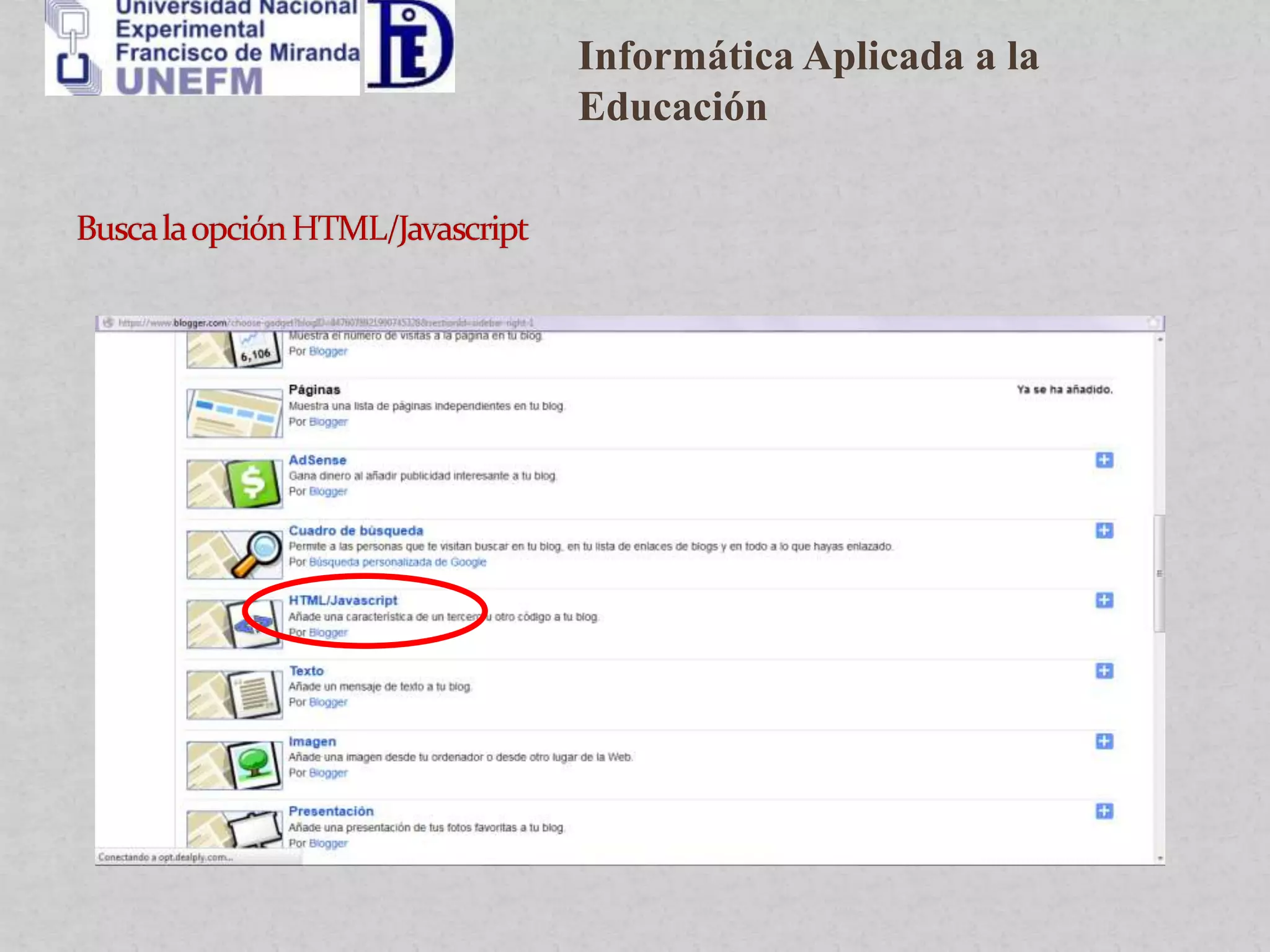Image resolution: width=1270 pixels, height=952 pixels.
Task: Click the vertical scrollbar thumb of gadget list
Action: (x=1160, y=573)
